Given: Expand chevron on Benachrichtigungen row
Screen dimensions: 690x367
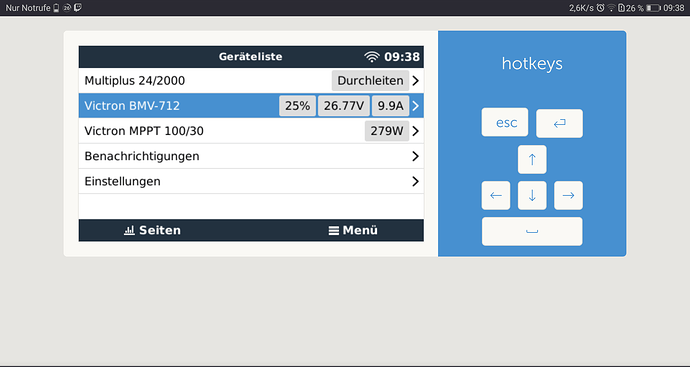Looking at the screenshot, I should point(415,156).
